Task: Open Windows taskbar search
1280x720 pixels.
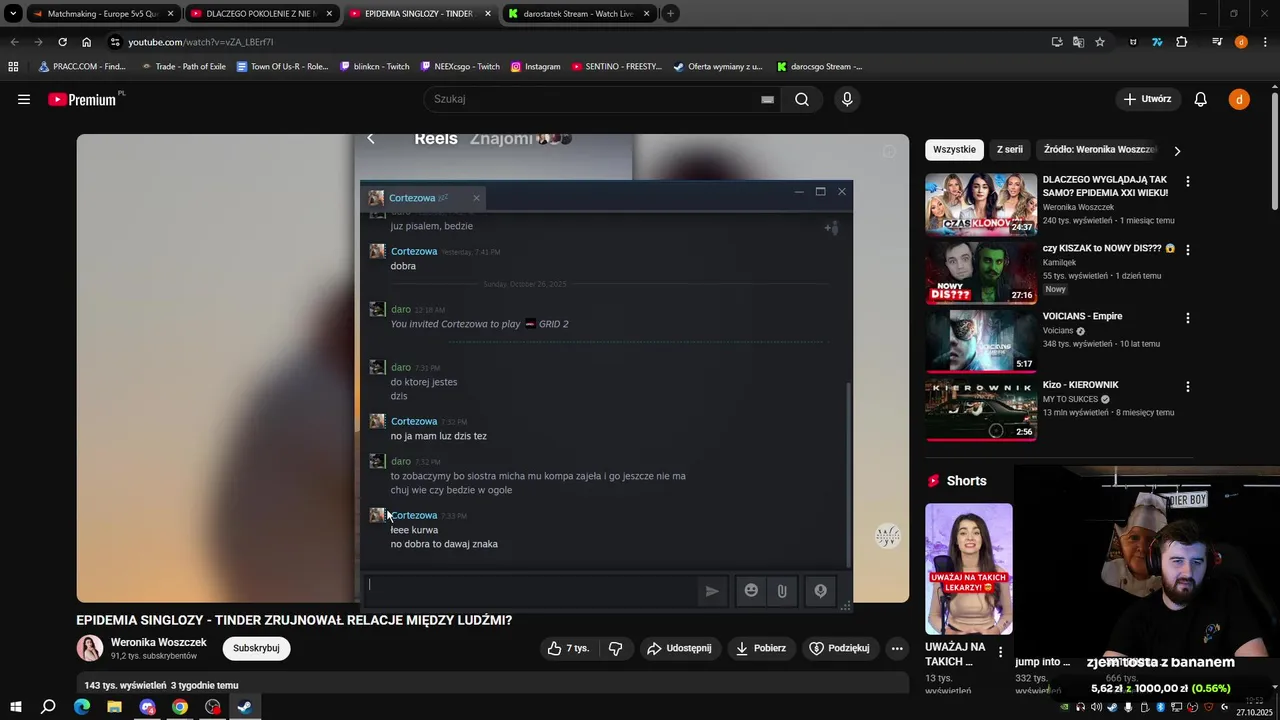Action: coord(48,707)
